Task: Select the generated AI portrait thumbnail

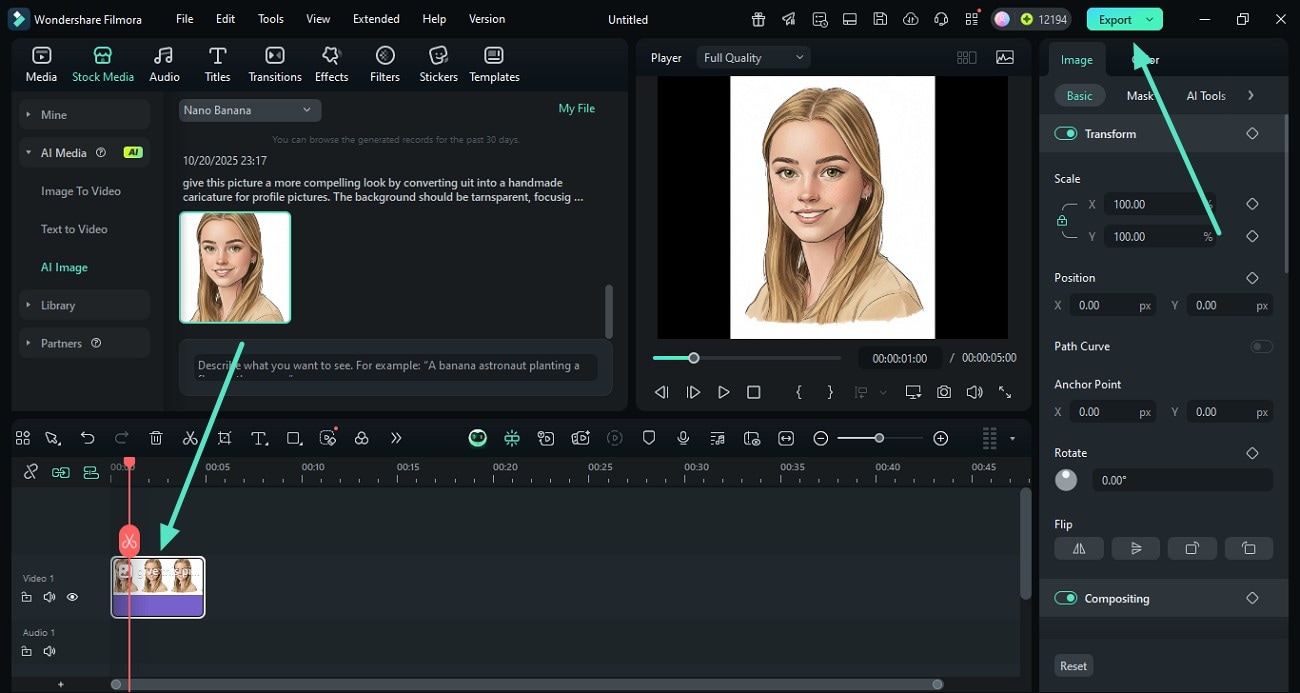Action: pos(235,267)
